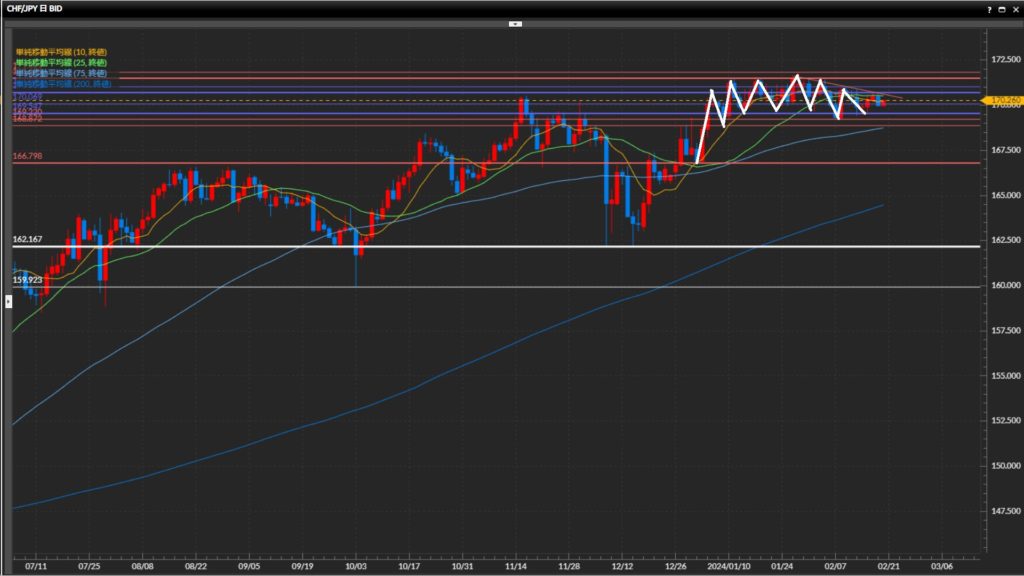The image size is (1024, 576).
Task: Click the 2024/01/10 date axis label
Action: [729, 565]
